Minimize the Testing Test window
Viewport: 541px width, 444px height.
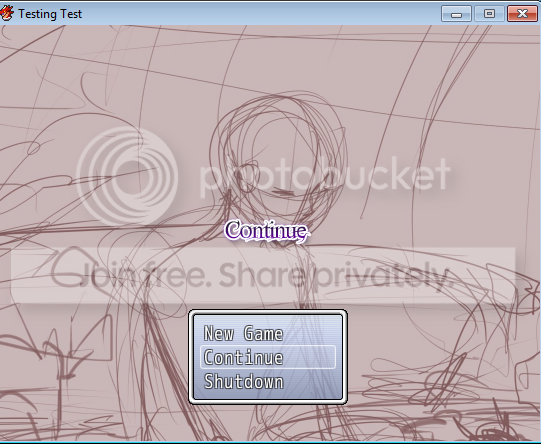point(456,14)
